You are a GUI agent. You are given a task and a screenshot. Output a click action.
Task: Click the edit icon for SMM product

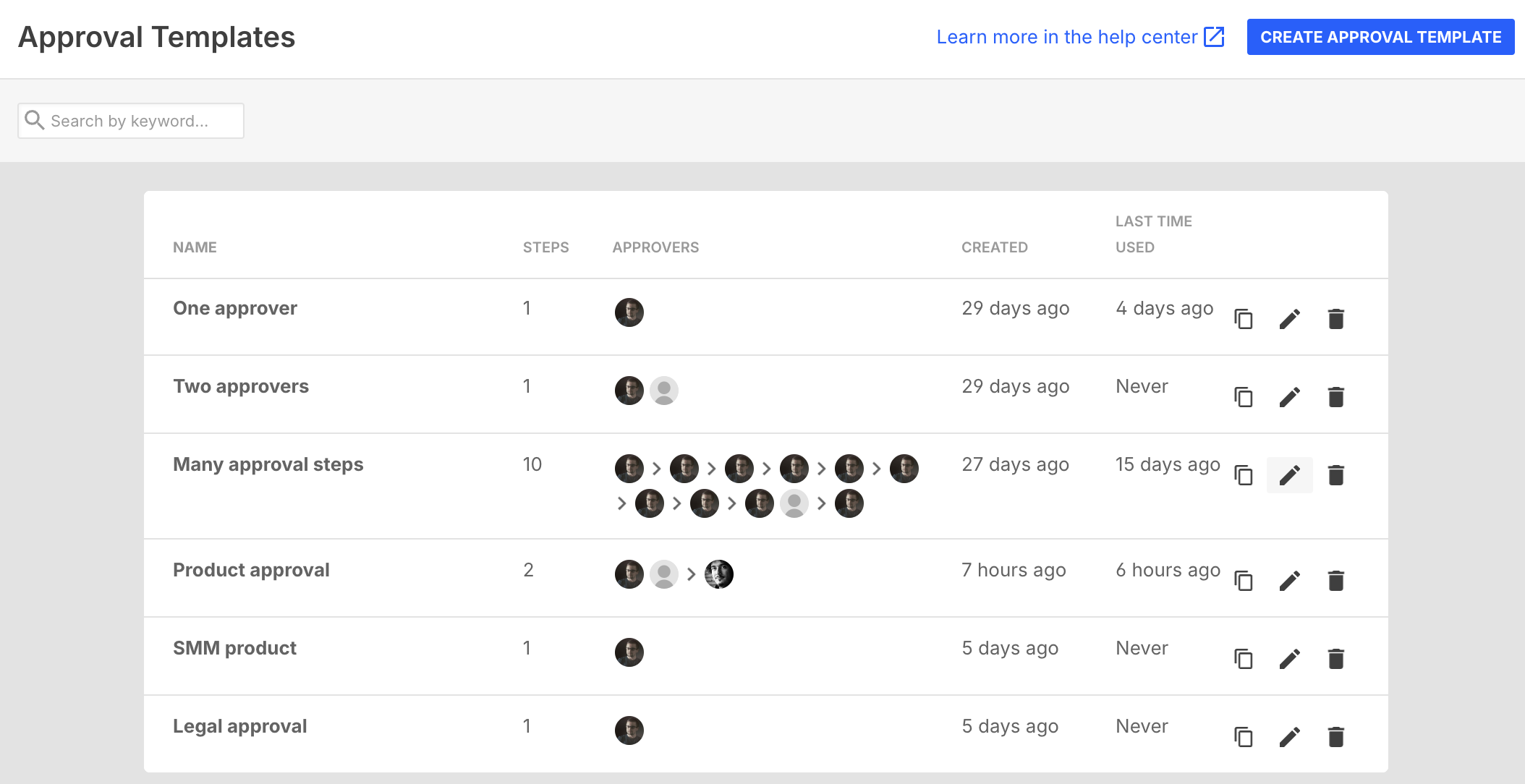pyautogui.click(x=1290, y=657)
